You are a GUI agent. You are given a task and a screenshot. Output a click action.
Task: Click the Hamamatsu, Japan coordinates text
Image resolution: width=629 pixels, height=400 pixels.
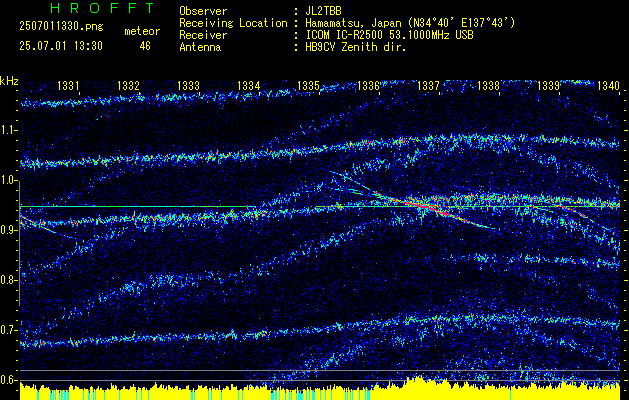(x=410, y=23)
